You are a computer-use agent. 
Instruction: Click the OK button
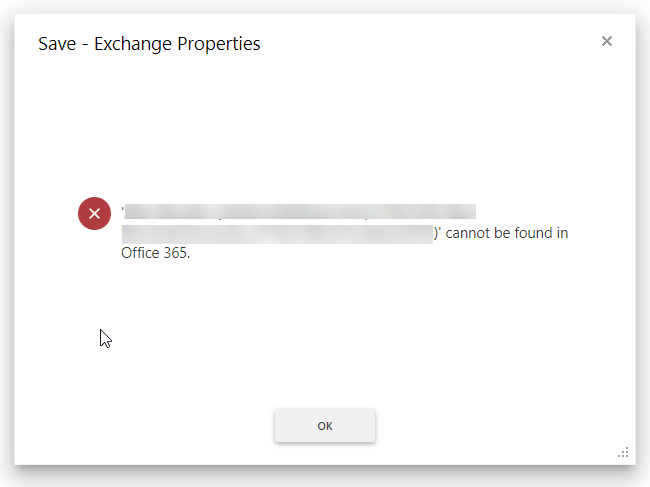[x=325, y=426]
